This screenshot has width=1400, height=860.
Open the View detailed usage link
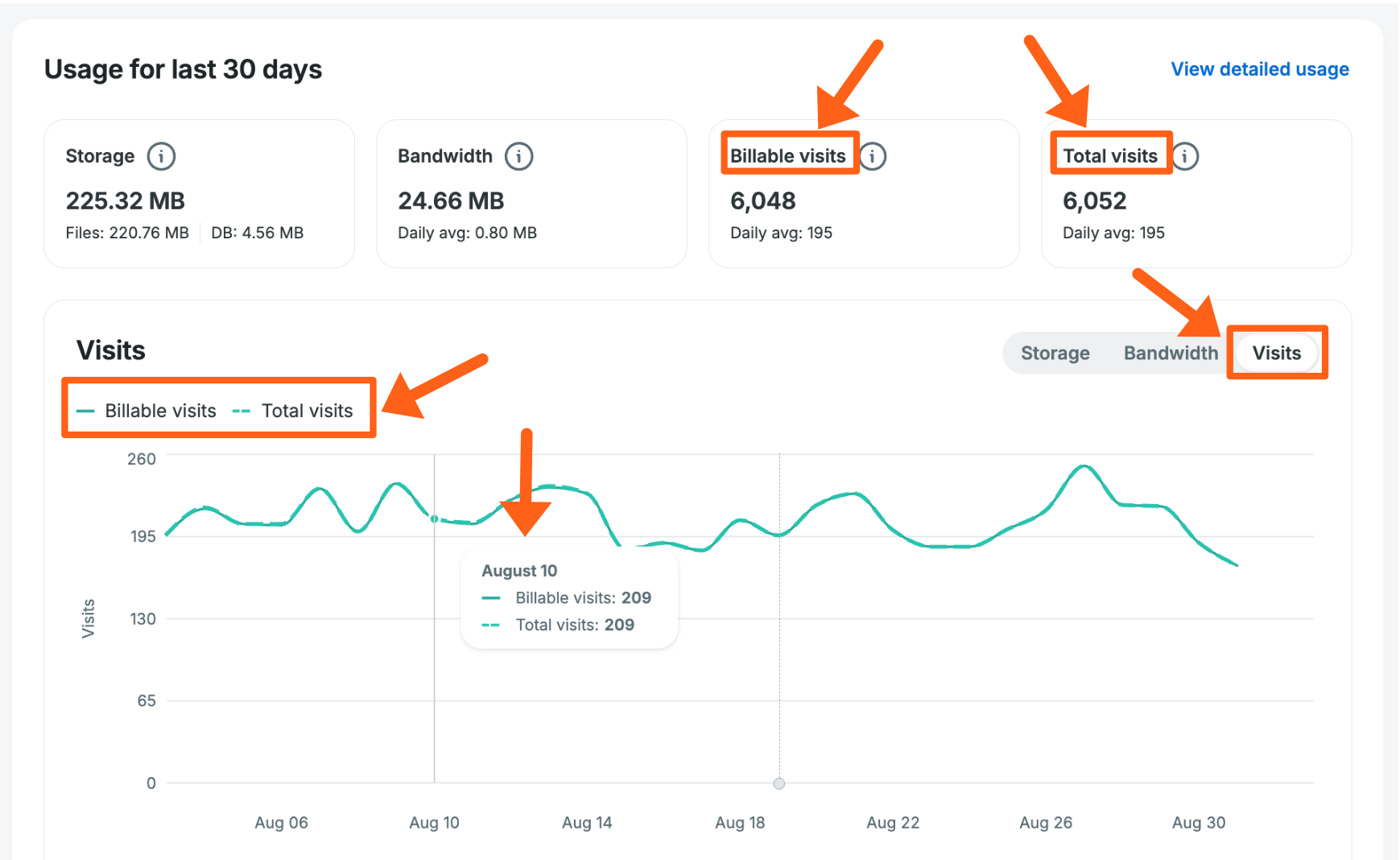point(1259,69)
